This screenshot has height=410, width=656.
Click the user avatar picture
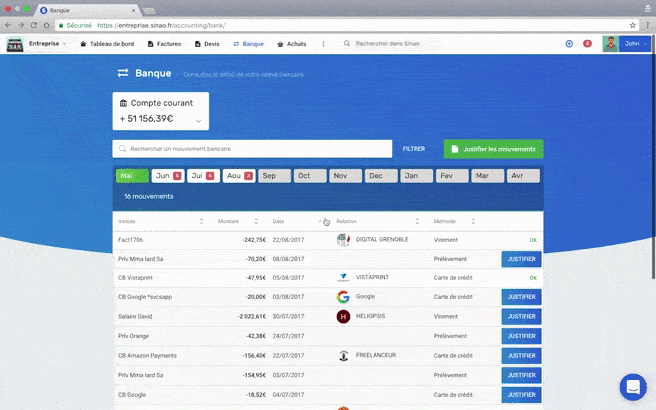tap(610, 44)
